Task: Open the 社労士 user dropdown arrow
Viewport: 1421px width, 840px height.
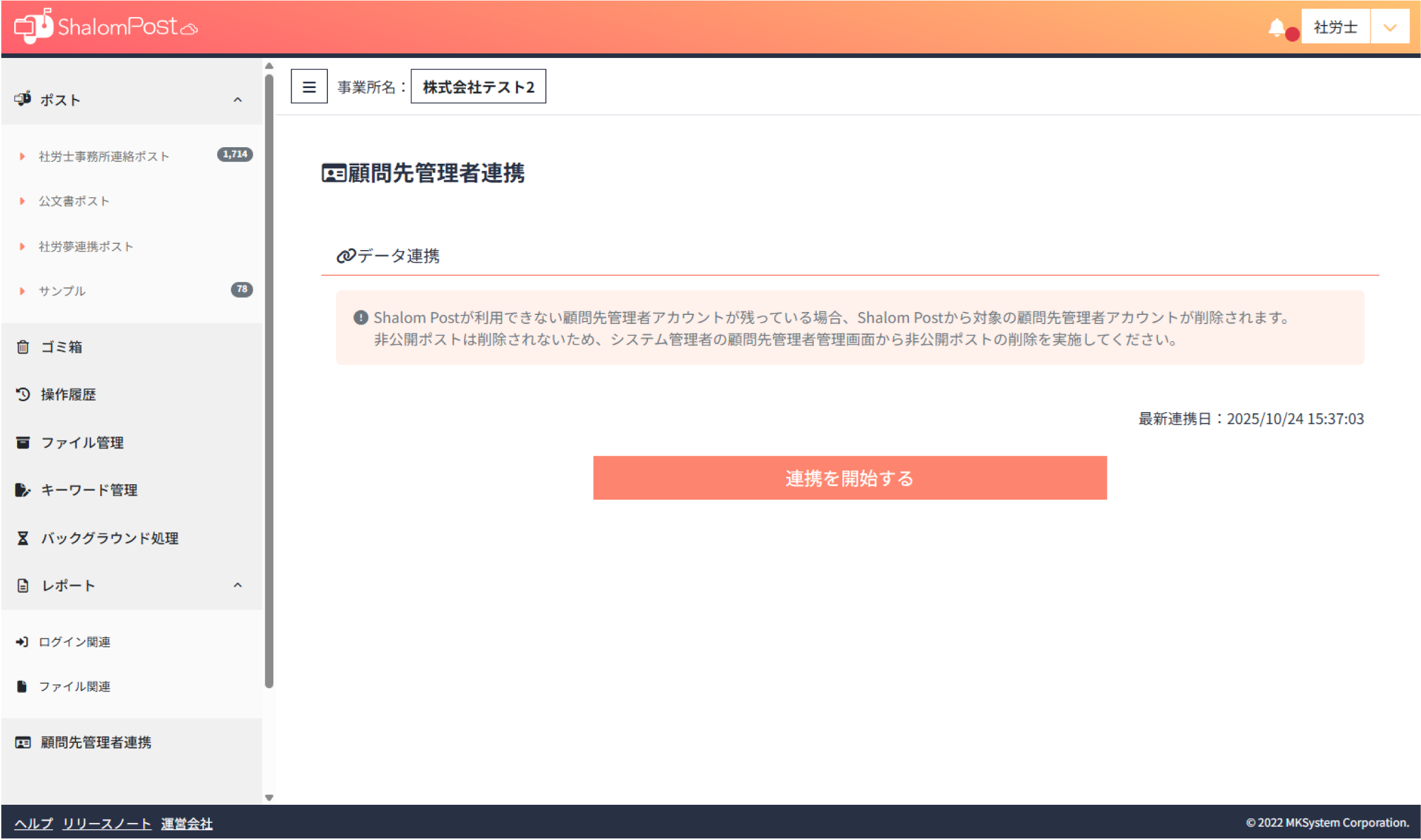Action: [1389, 27]
